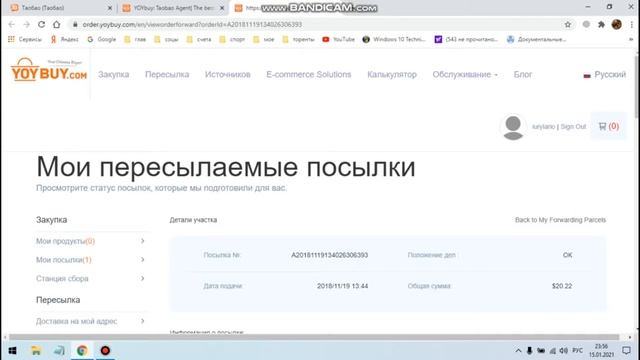The height and width of the screenshot is (360, 640).
Task: Click the Sign Out link
Action: pyautogui.click(x=573, y=127)
